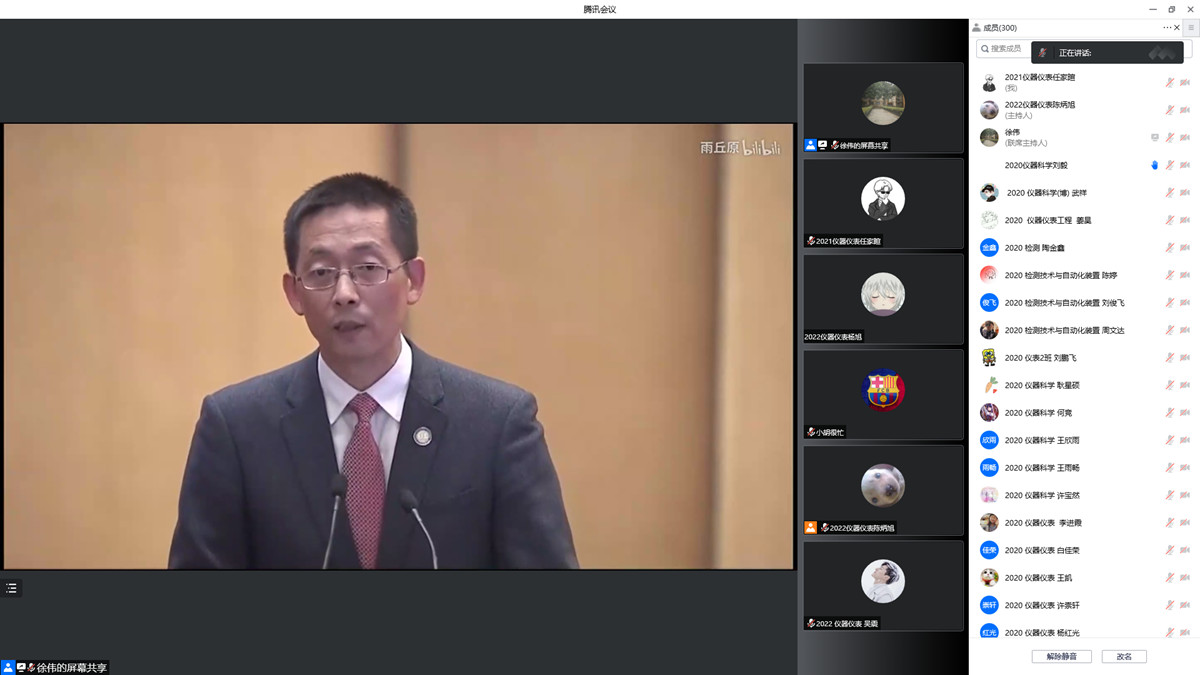Toggle camera icon for 2022仪器仪表陈炳旭 in member list
Screen dimensions: 1200x675
click(x=1185, y=110)
